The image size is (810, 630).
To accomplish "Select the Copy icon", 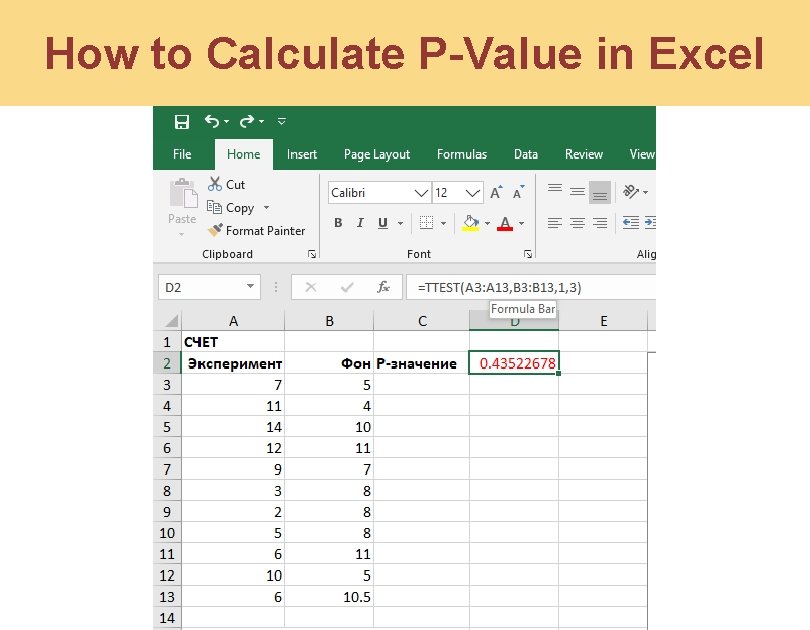I will tap(215, 207).
